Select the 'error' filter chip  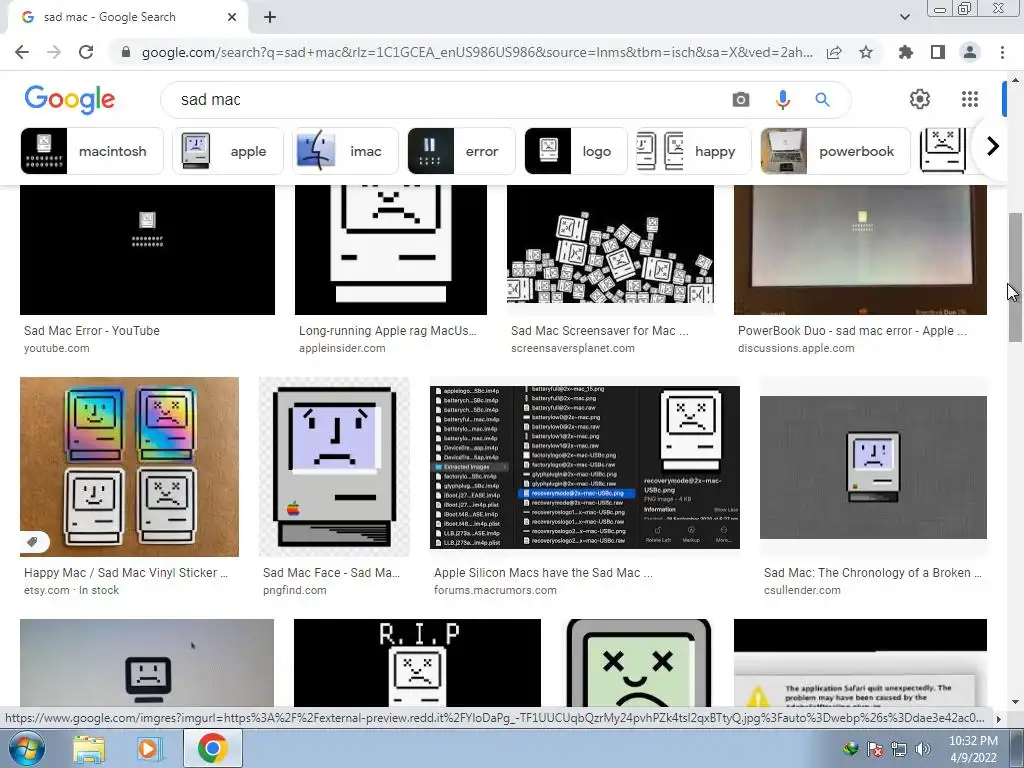pyautogui.click(x=461, y=152)
